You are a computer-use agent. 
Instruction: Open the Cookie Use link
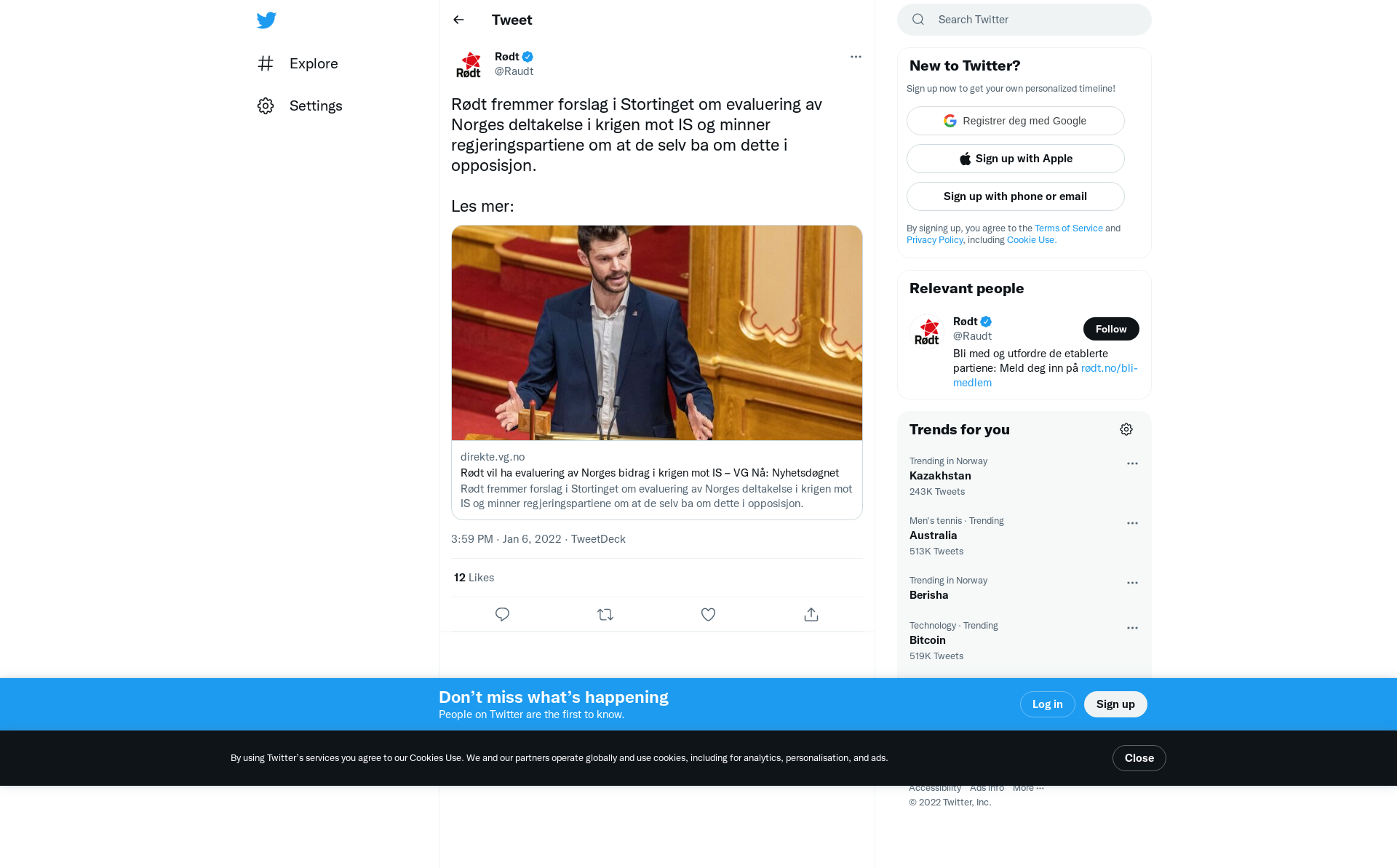coord(1031,240)
